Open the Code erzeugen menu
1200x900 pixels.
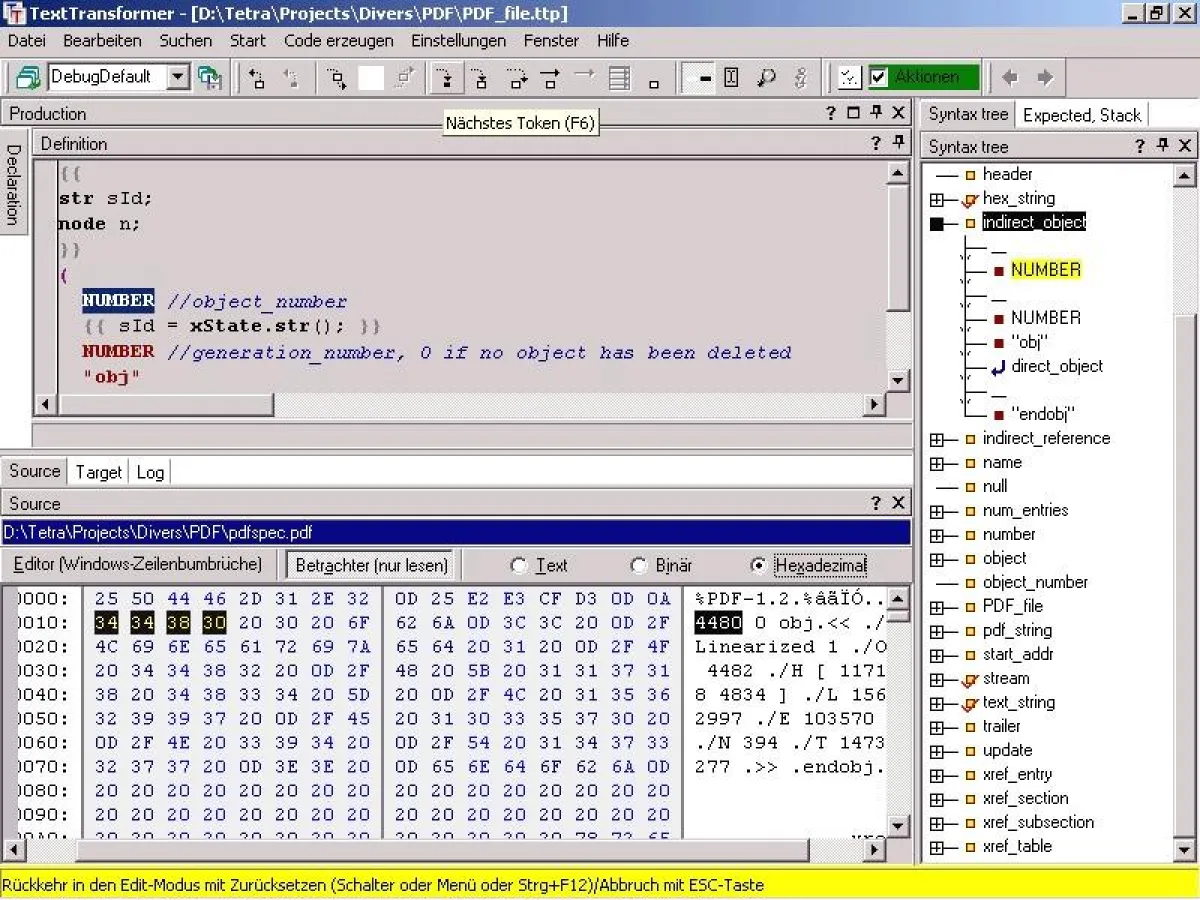pos(339,41)
